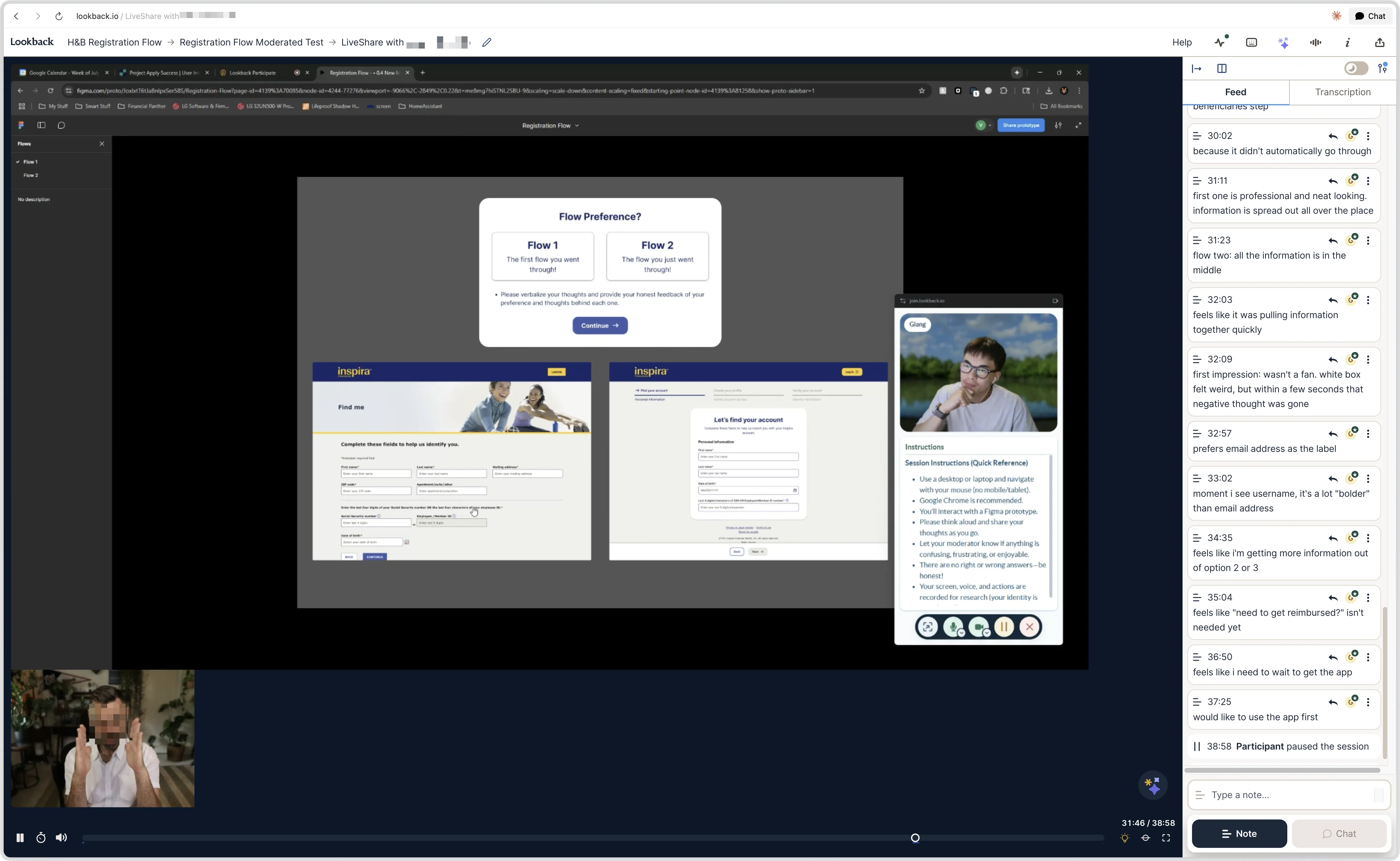Pause the session playback
Viewport: 1400px width, 861px height.
click(x=20, y=838)
